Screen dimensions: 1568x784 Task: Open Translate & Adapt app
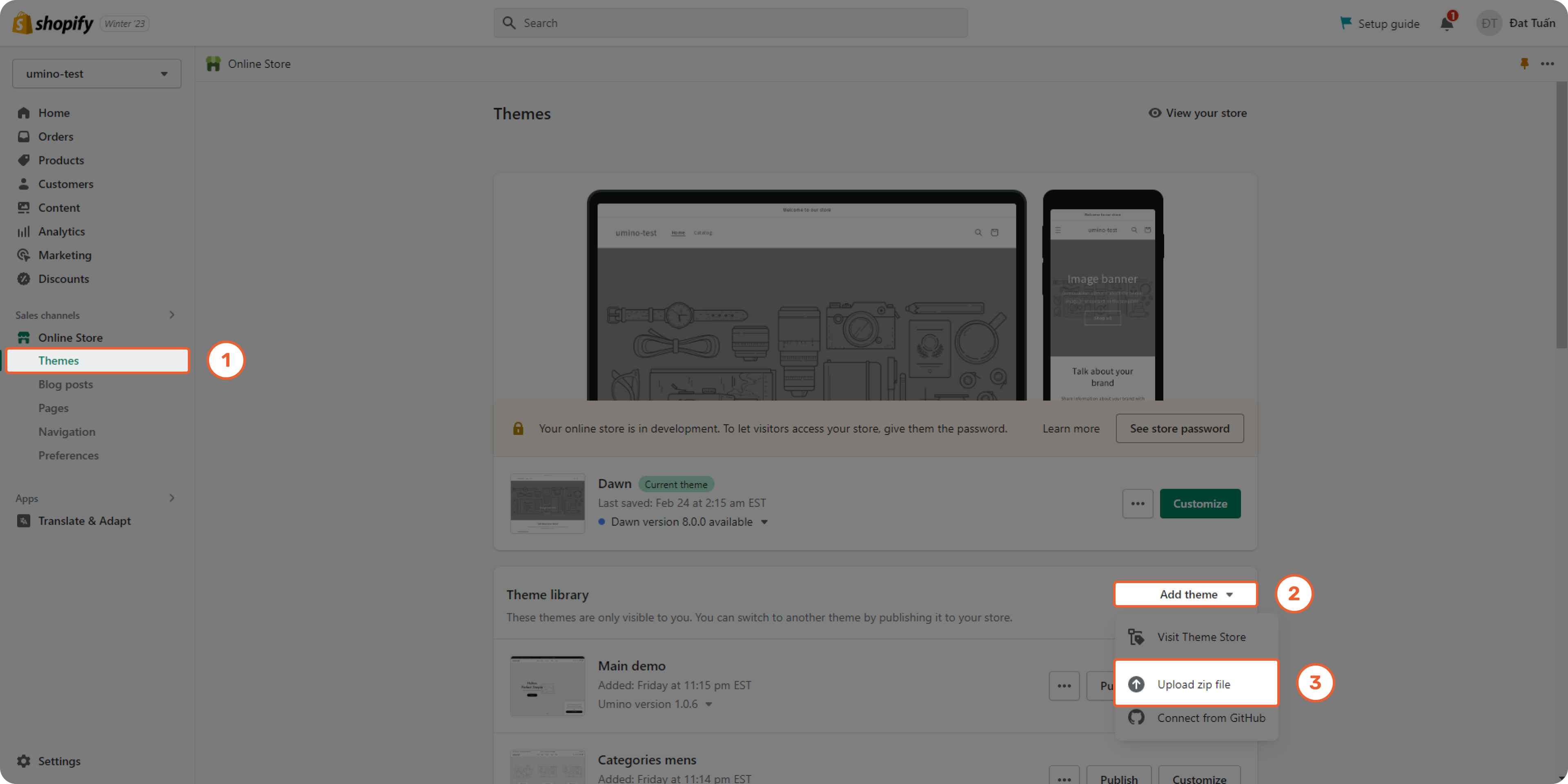coord(84,521)
